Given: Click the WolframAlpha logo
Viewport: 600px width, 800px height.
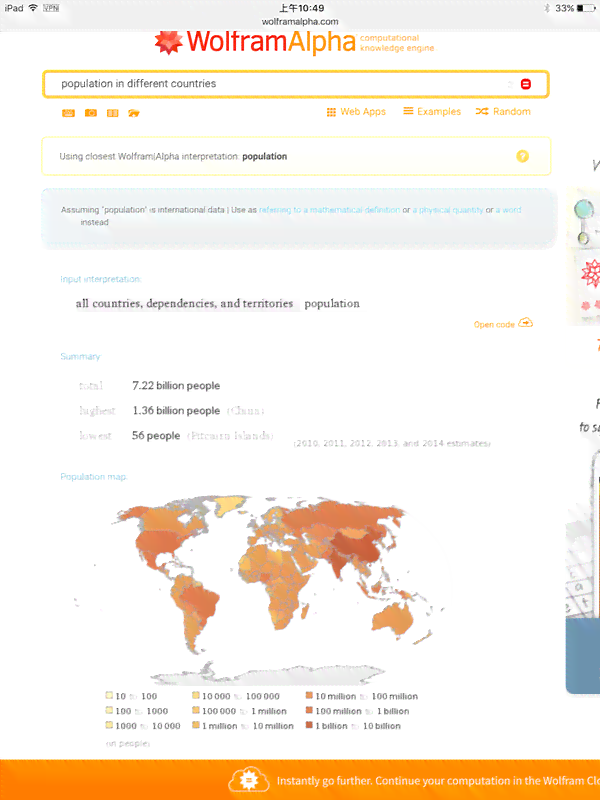Looking at the screenshot, I should click(x=255, y=42).
